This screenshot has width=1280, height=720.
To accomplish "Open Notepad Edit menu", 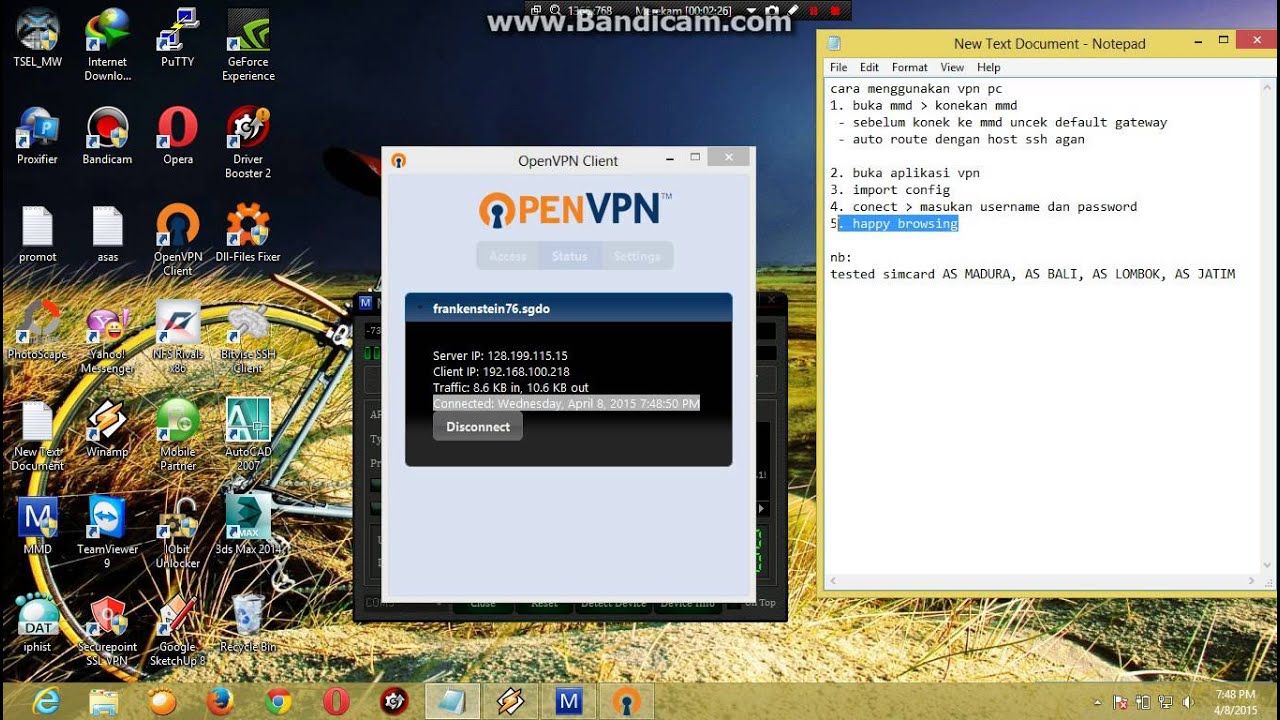I will coord(869,67).
